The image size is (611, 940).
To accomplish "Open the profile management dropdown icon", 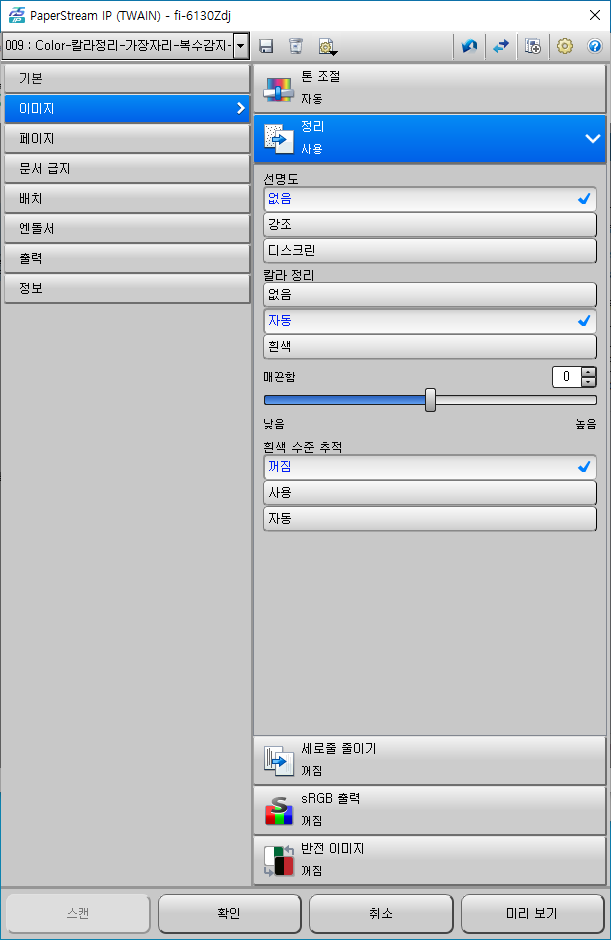I will click(x=327, y=47).
